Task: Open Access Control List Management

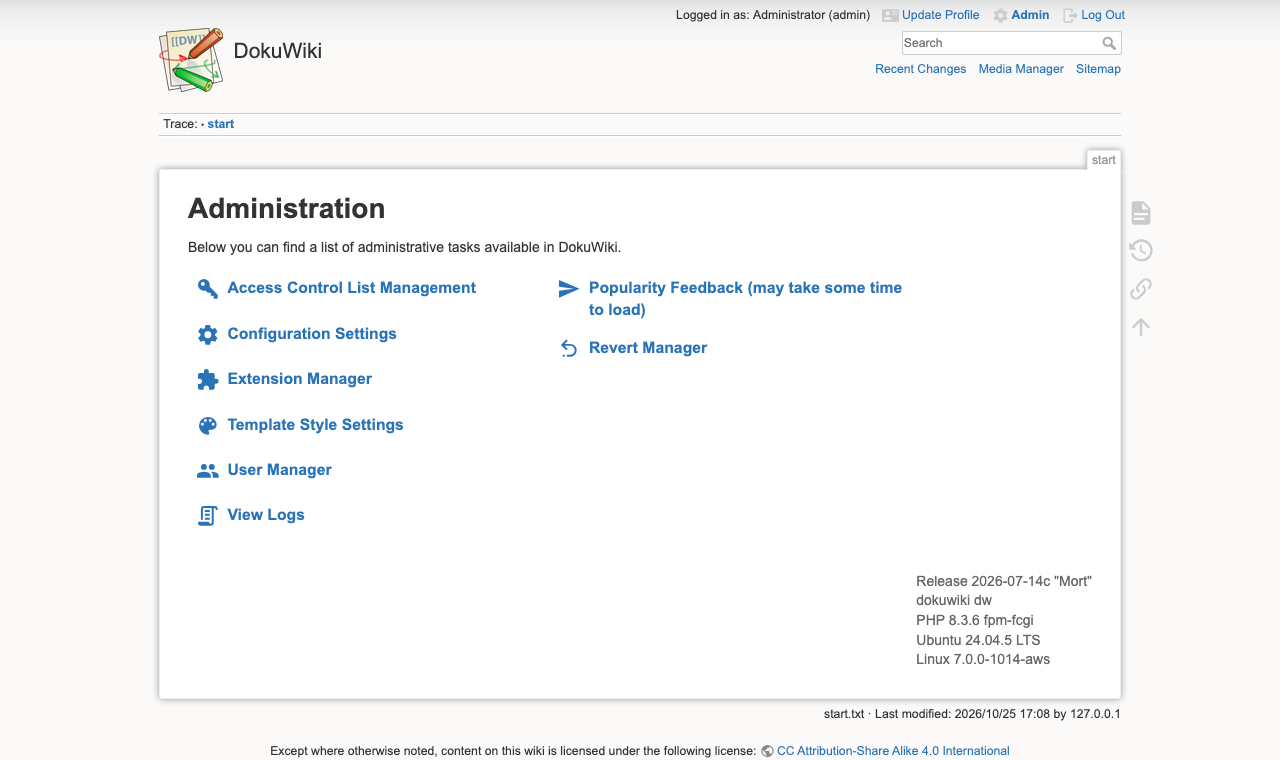Action: [x=352, y=288]
